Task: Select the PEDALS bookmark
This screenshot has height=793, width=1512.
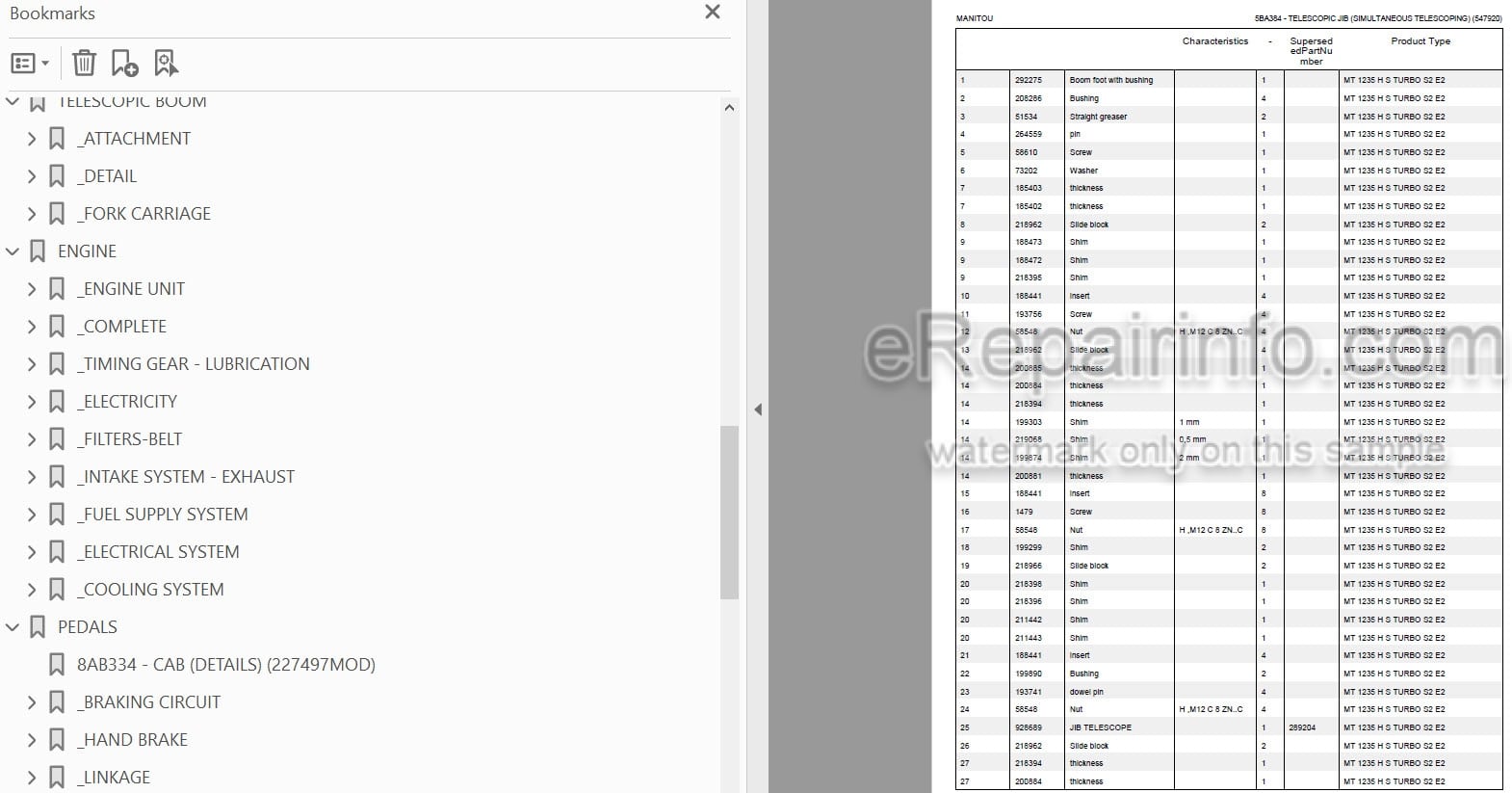Action: [87, 627]
